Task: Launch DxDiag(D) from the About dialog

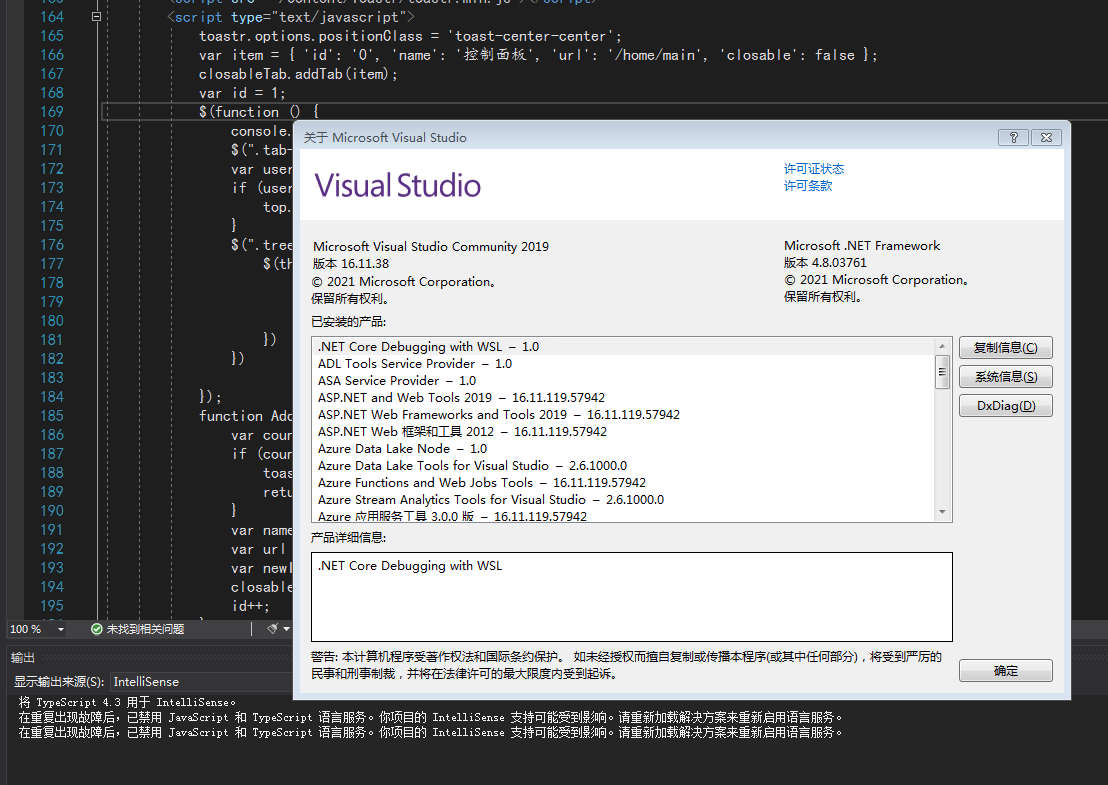Action: tap(1006, 406)
